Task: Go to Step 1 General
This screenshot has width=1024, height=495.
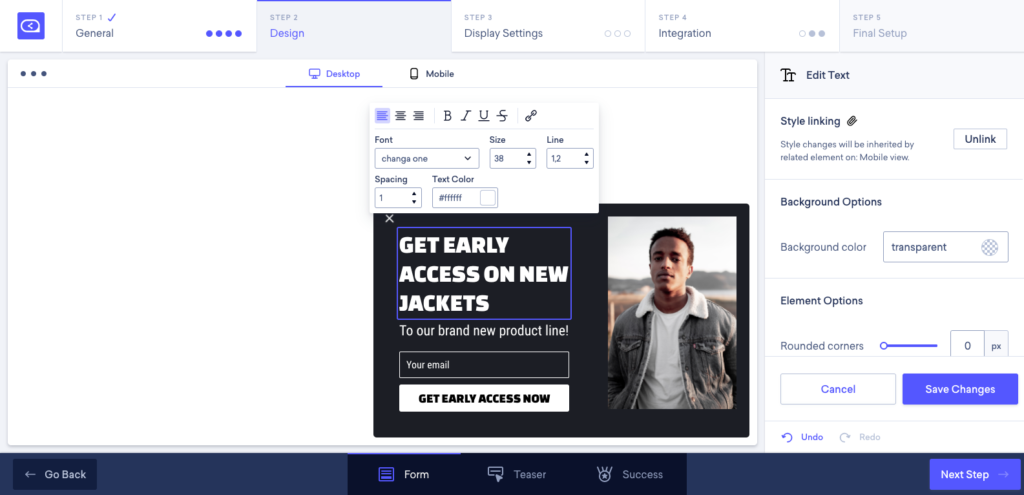Action: pos(159,26)
